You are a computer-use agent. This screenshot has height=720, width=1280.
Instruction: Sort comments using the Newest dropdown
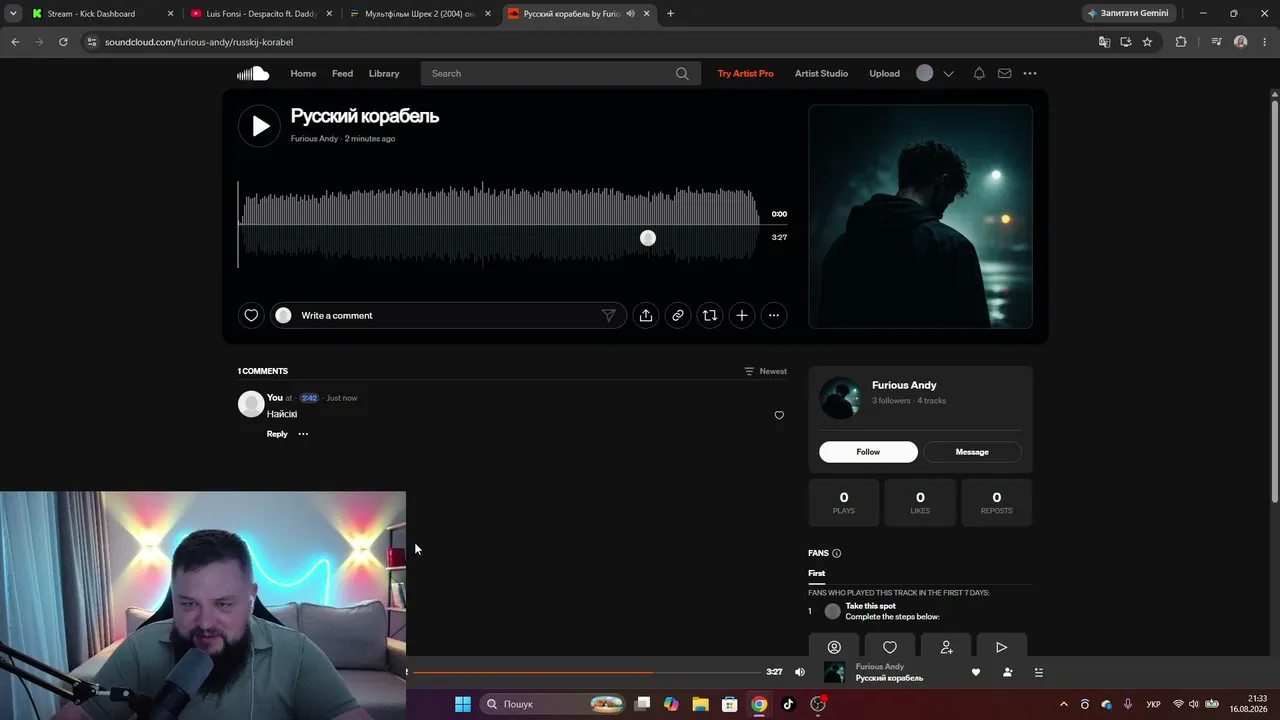765,371
